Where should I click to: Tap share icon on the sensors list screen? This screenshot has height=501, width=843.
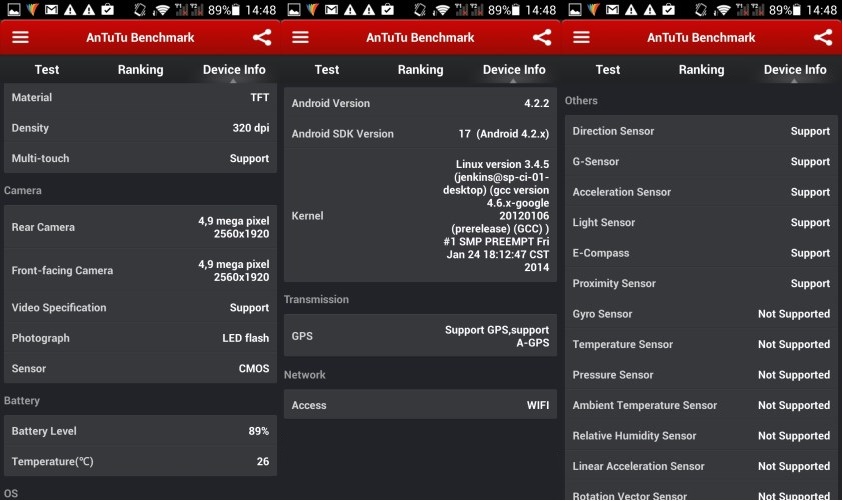[x=823, y=38]
